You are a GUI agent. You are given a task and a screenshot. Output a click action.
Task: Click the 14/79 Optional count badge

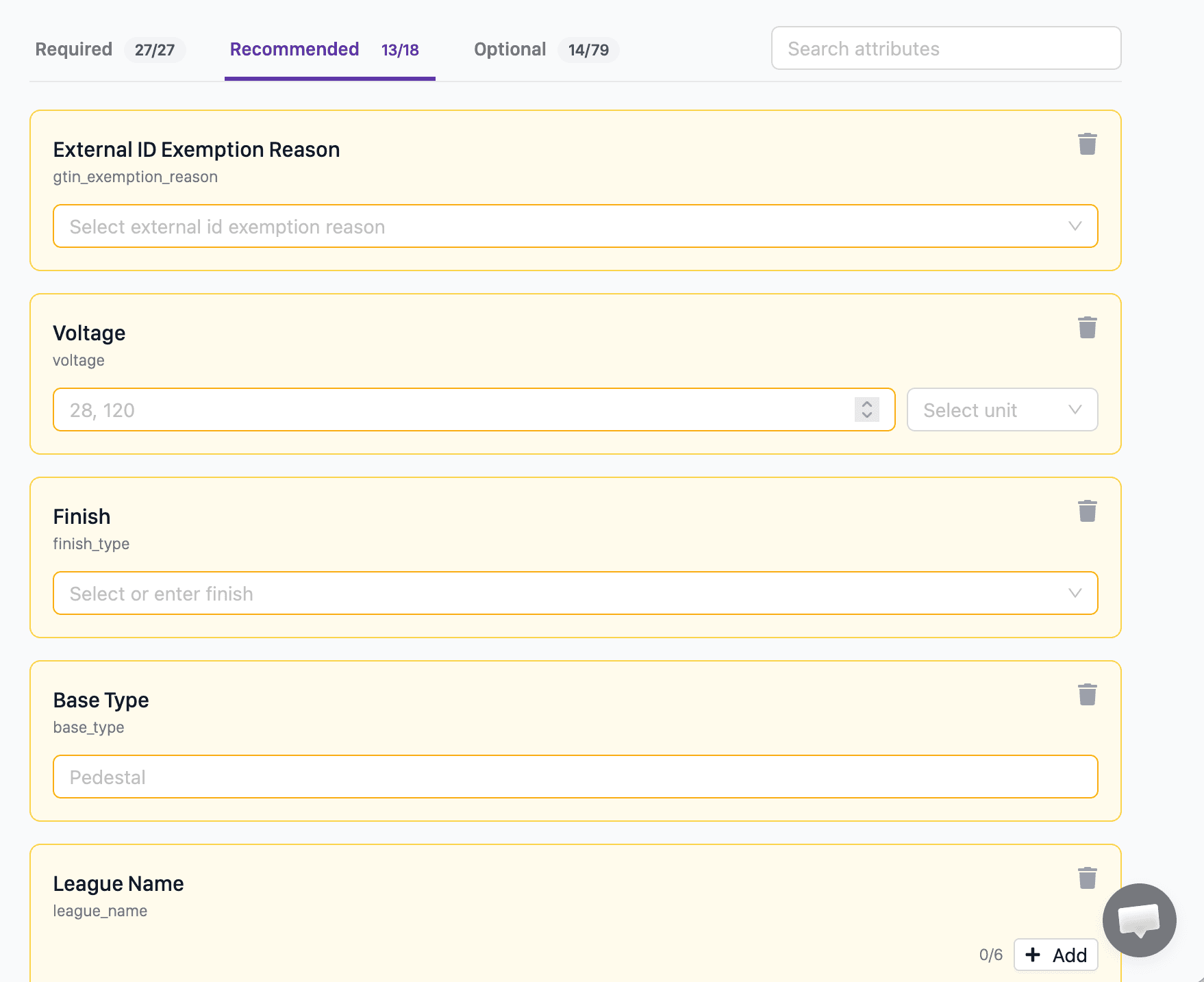pyautogui.click(x=588, y=50)
